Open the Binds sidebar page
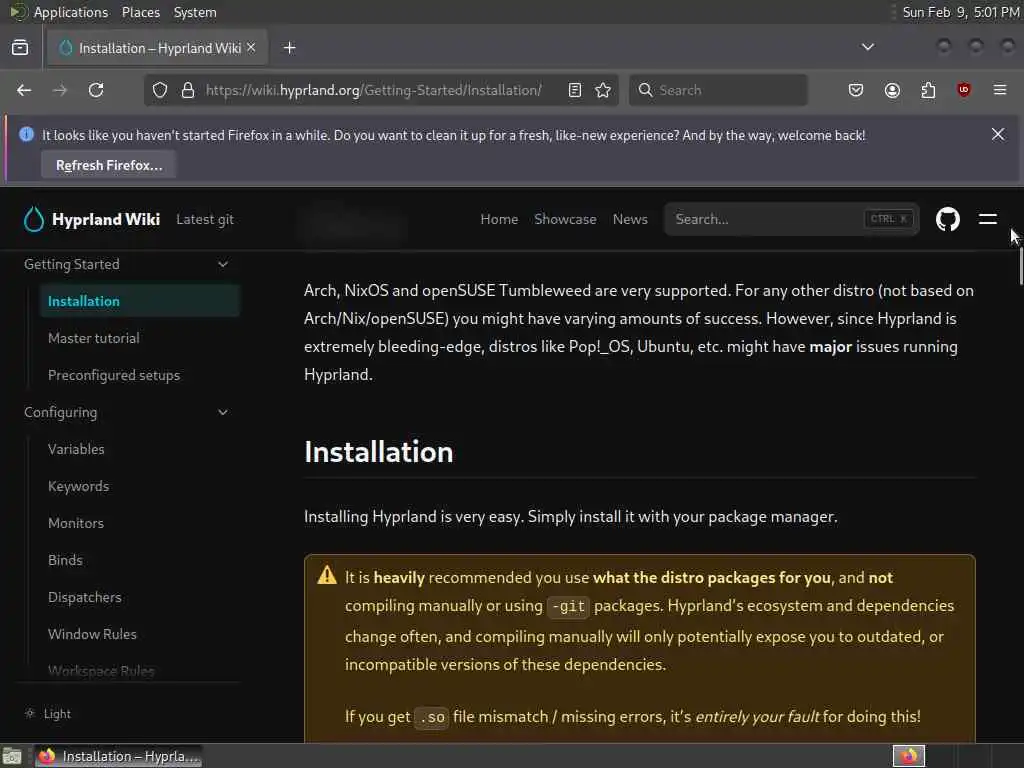 (65, 560)
